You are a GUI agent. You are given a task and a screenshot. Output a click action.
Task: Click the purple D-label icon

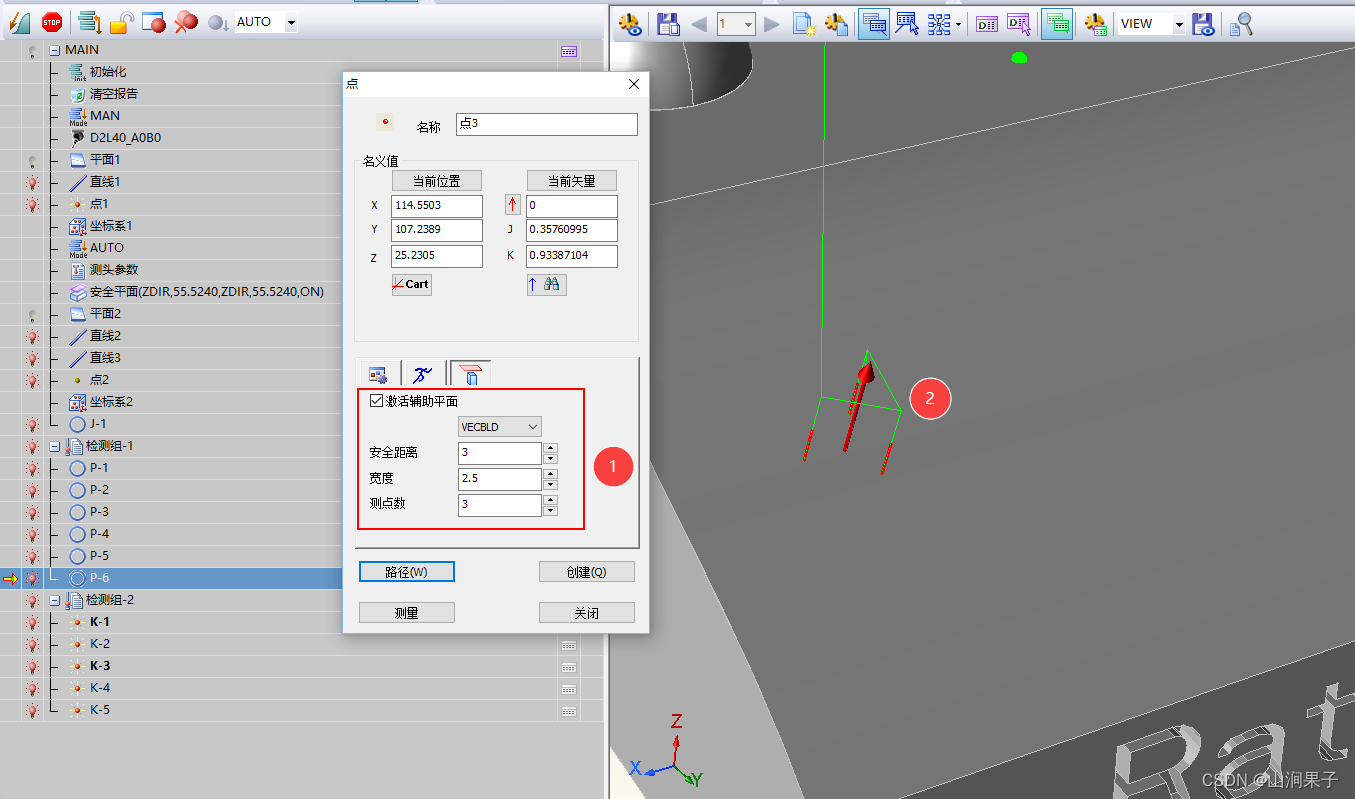987,24
